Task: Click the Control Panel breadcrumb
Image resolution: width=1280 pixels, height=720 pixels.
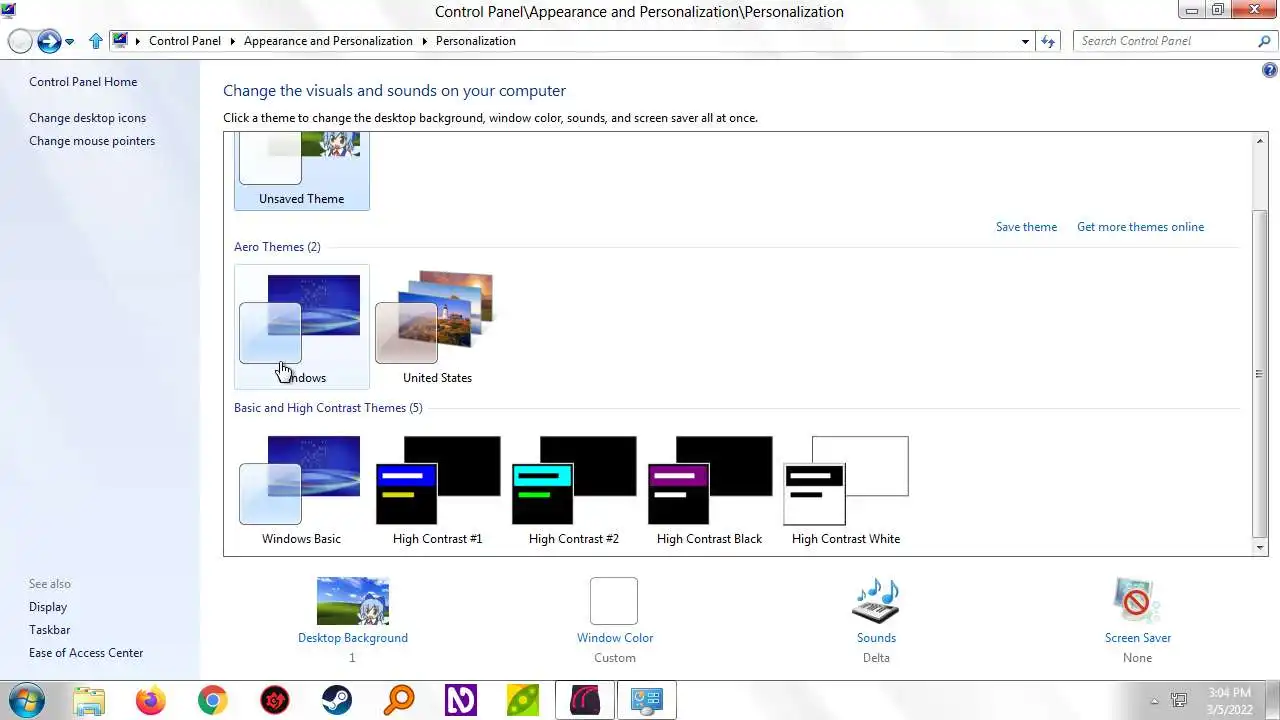Action: (x=185, y=41)
